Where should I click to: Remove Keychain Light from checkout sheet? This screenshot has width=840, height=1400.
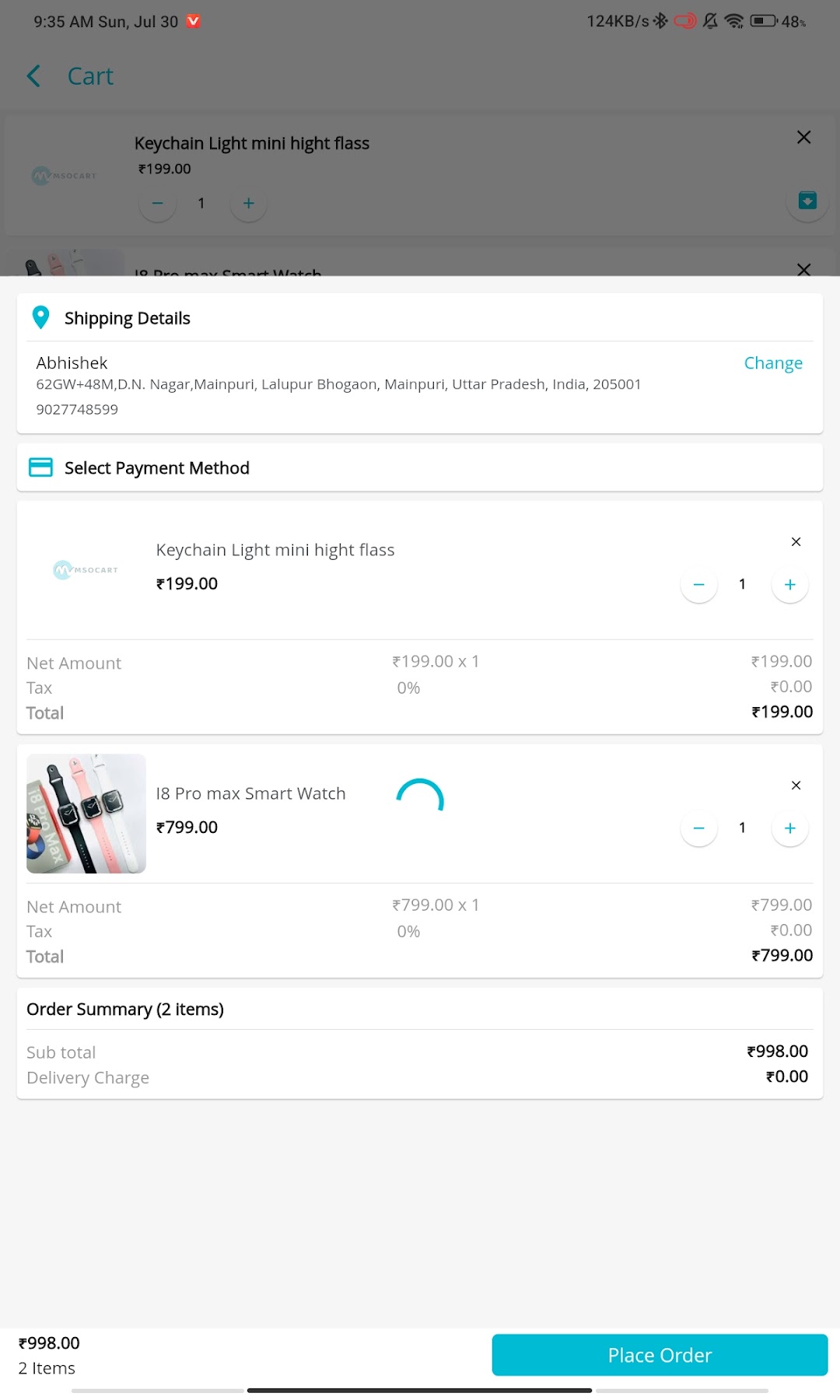click(x=796, y=541)
